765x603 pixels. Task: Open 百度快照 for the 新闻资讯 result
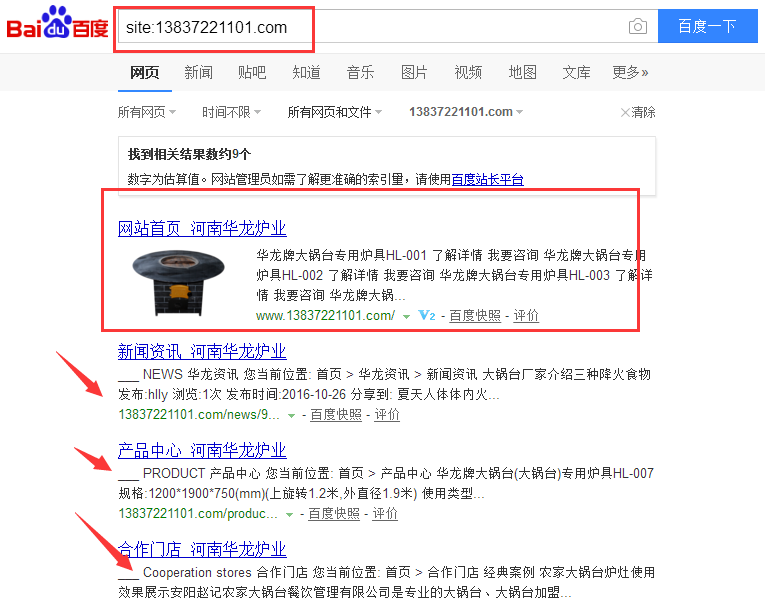(x=335, y=414)
